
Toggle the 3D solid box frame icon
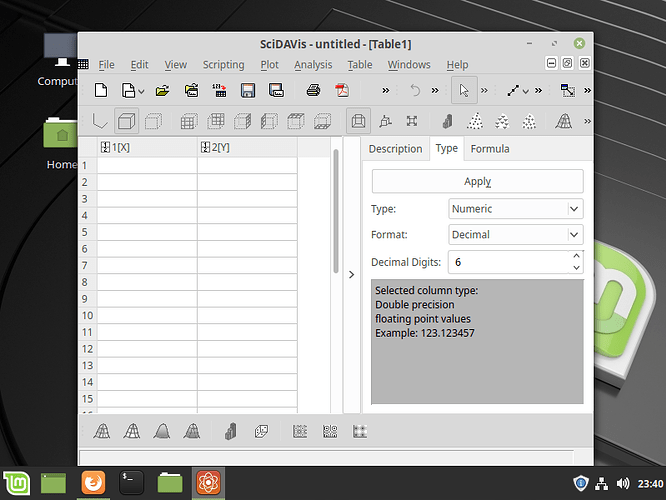coord(127,121)
